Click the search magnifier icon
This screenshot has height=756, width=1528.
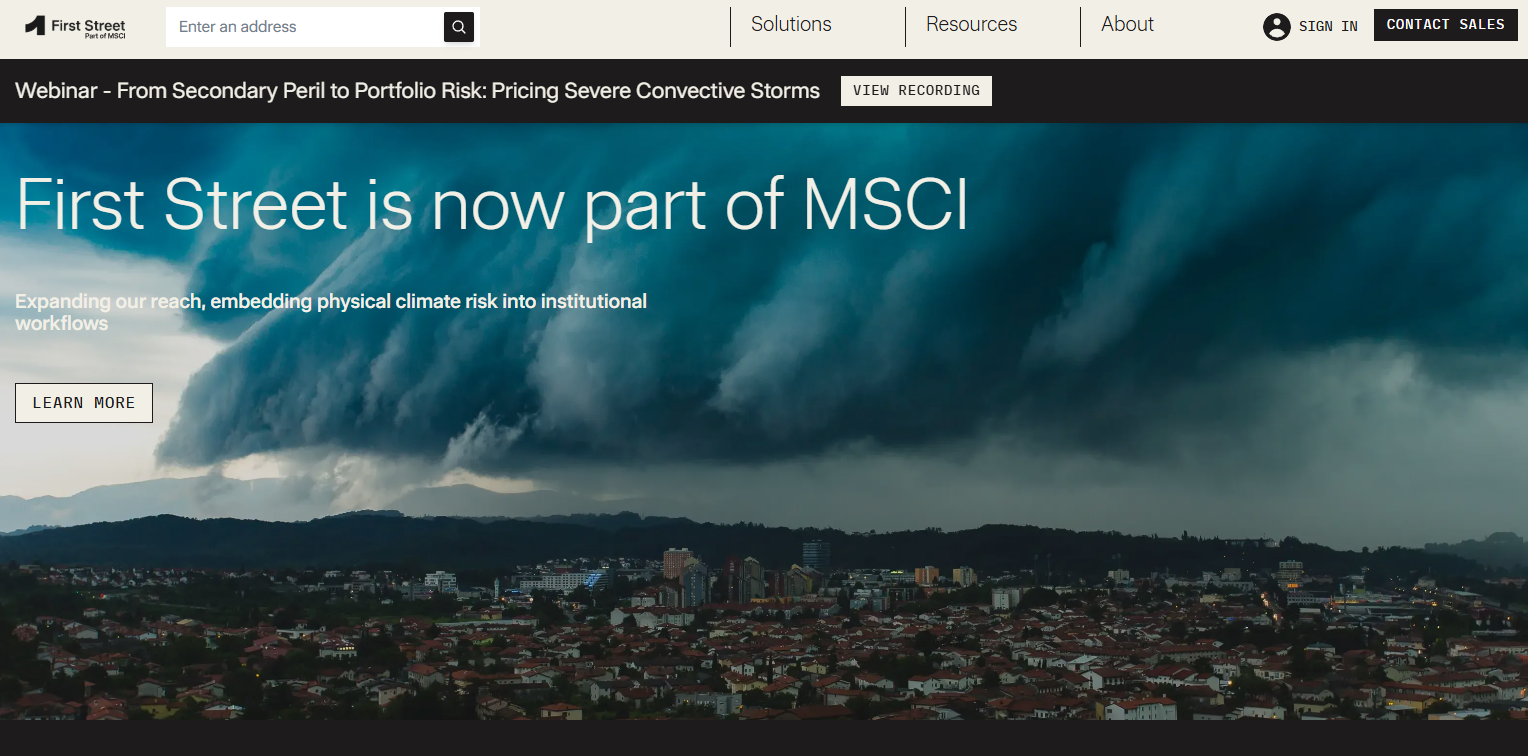click(x=459, y=27)
